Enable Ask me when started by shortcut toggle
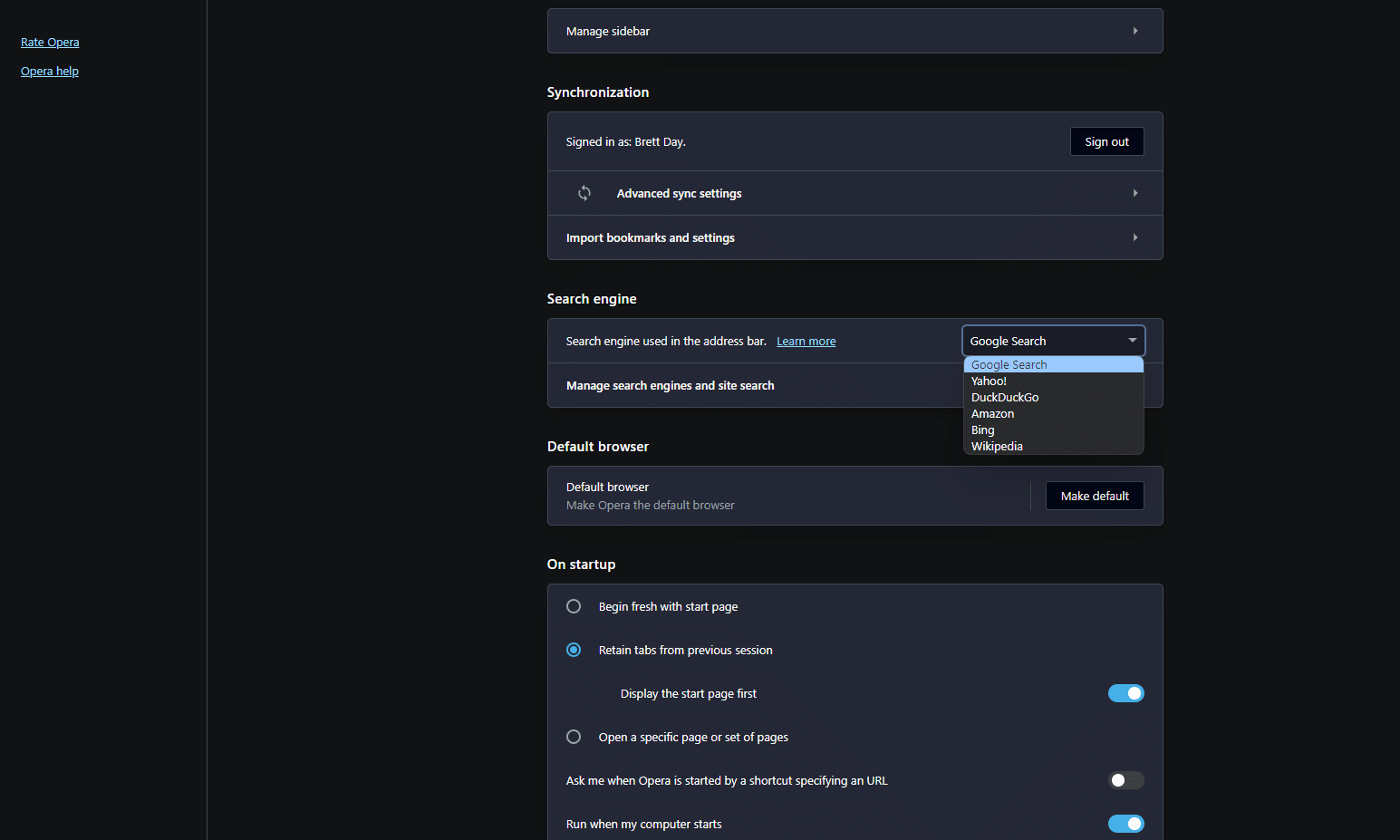Screen dimensions: 1400x840 pos(1125,780)
